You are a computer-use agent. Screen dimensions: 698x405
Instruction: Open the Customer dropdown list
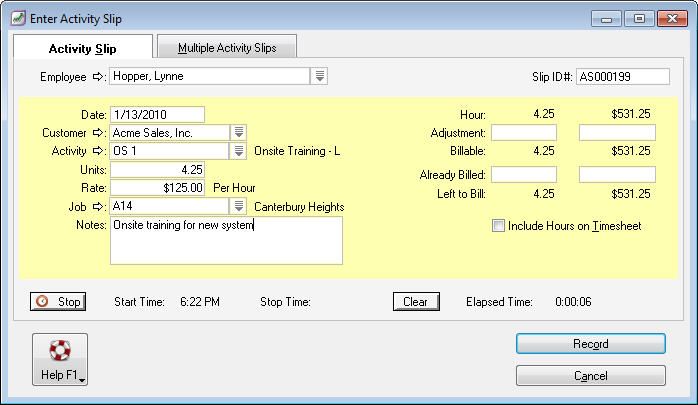click(x=239, y=132)
